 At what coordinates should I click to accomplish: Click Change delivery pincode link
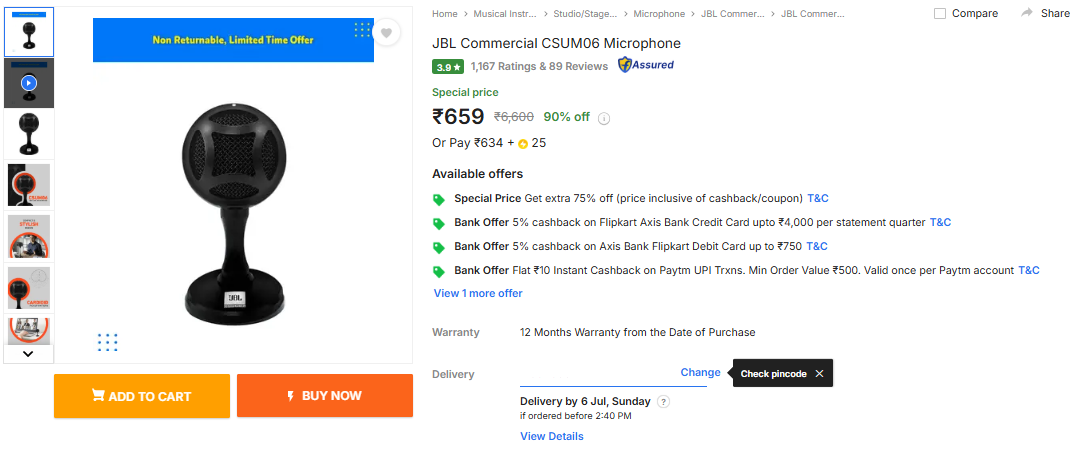coord(700,372)
